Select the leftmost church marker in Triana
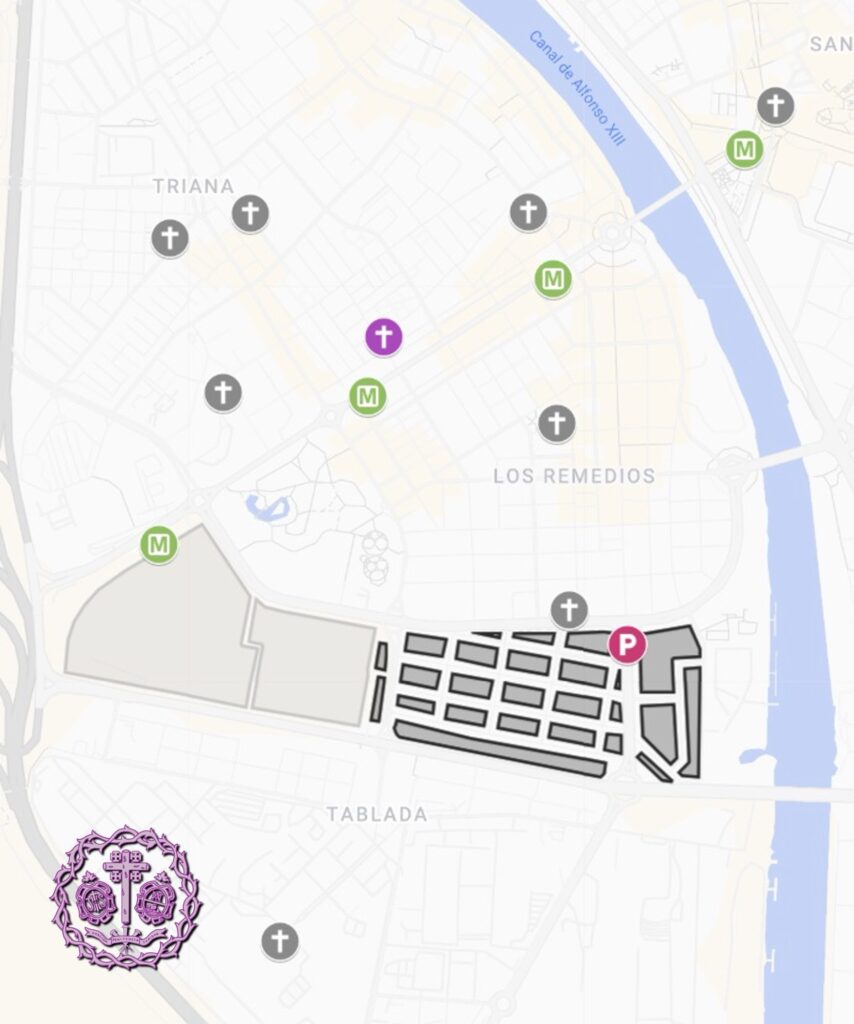Image resolution: width=854 pixels, height=1024 pixels. click(x=170, y=238)
